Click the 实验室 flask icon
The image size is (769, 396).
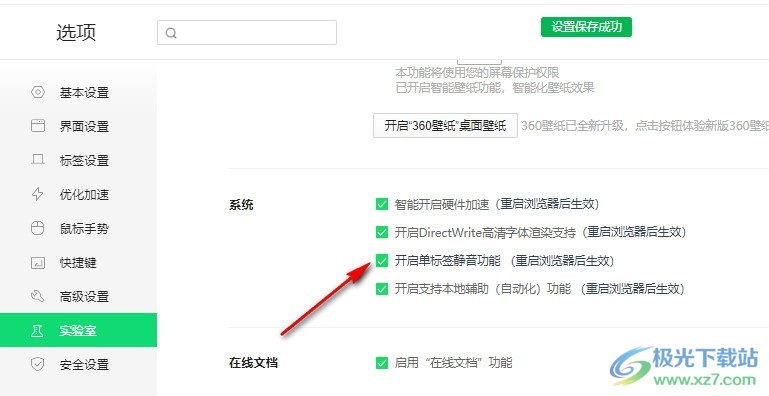coord(38,330)
